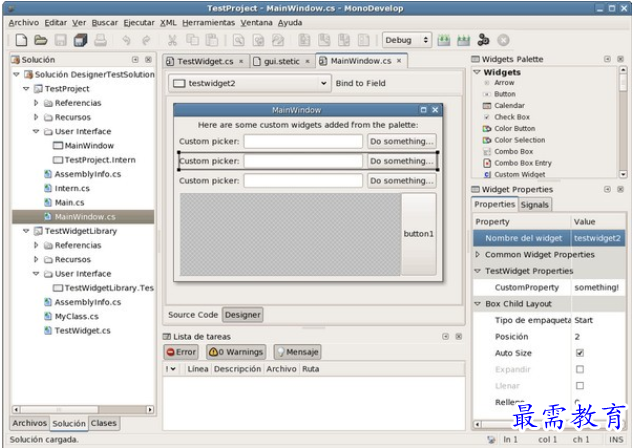Collapse TestWidget Properties section
This screenshot has height=448, width=634.
click(x=478, y=271)
